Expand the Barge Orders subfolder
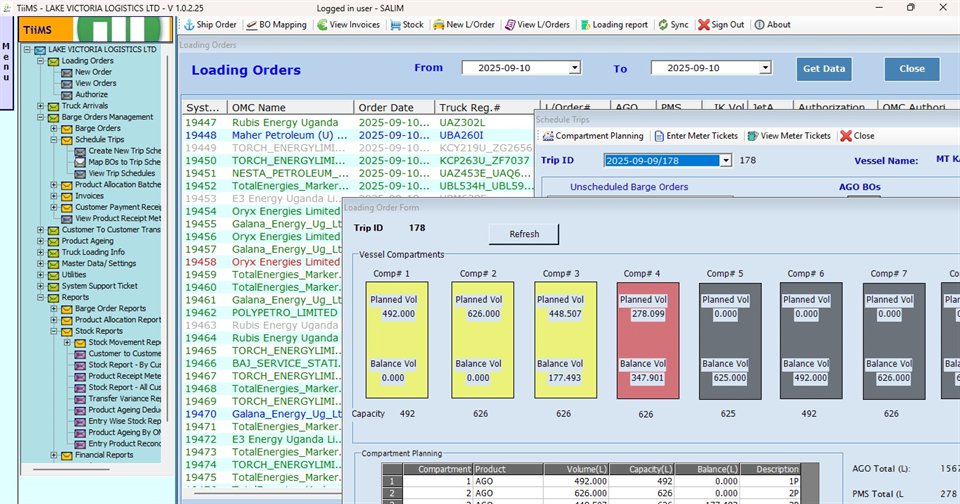 coord(54,129)
